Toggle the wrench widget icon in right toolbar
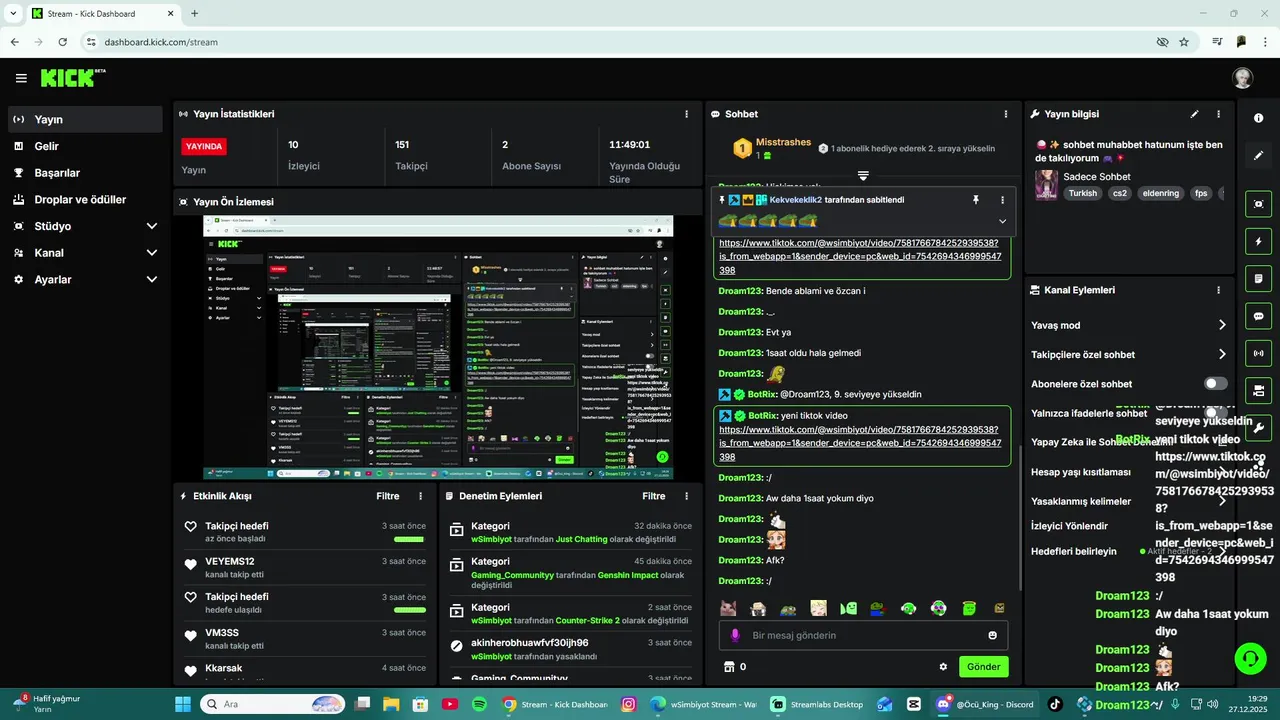 [1258, 428]
